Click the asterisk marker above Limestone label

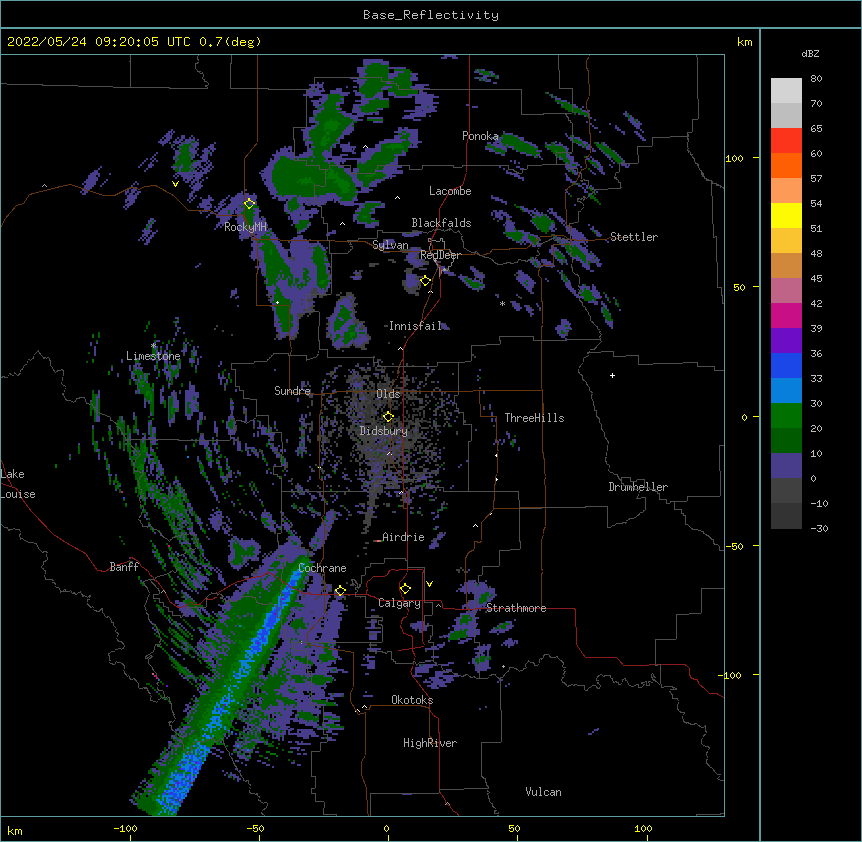click(x=153, y=346)
